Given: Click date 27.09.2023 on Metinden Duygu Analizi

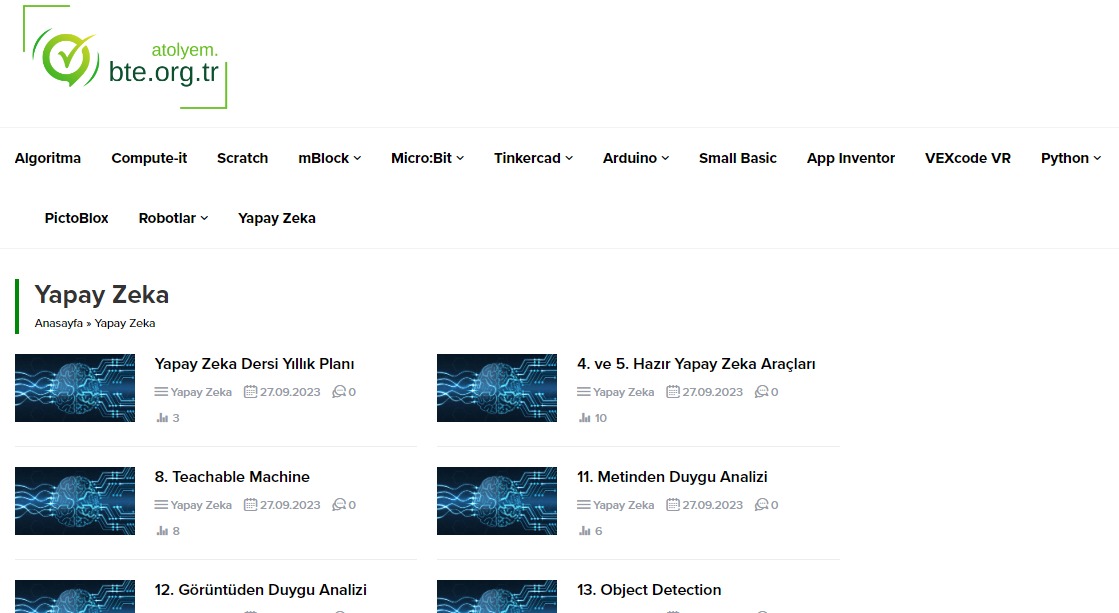Looking at the screenshot, I should (x=712, y=505).
